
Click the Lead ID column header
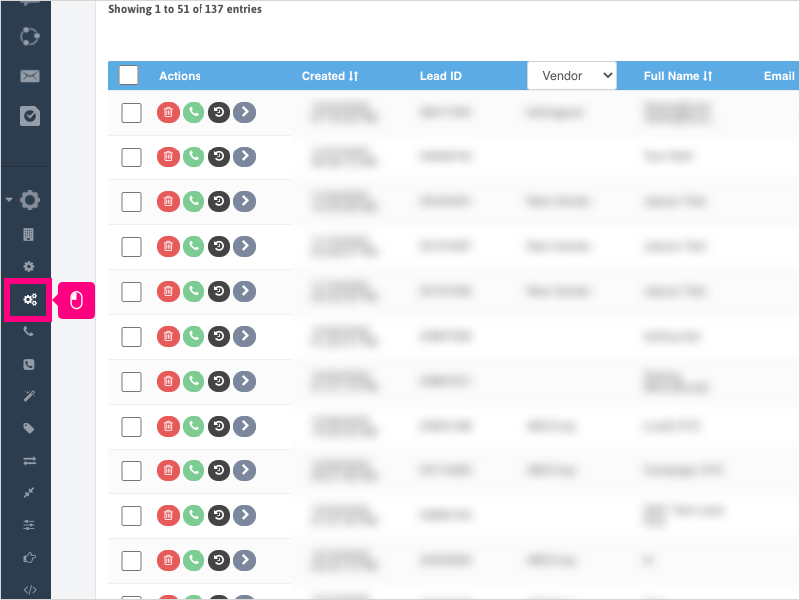click(440, 76)
